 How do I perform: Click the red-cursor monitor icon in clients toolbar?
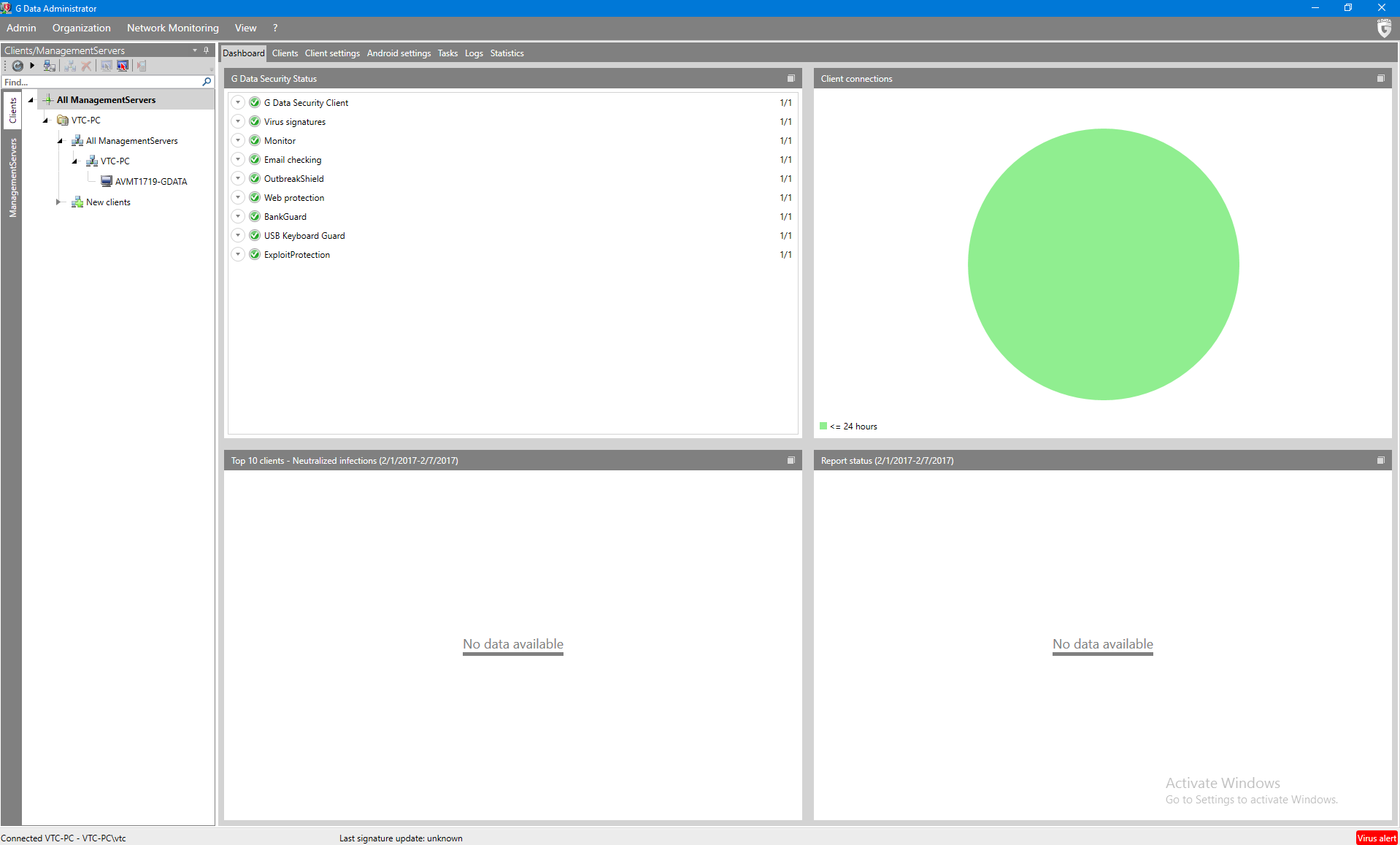click(x=123, y=66)
